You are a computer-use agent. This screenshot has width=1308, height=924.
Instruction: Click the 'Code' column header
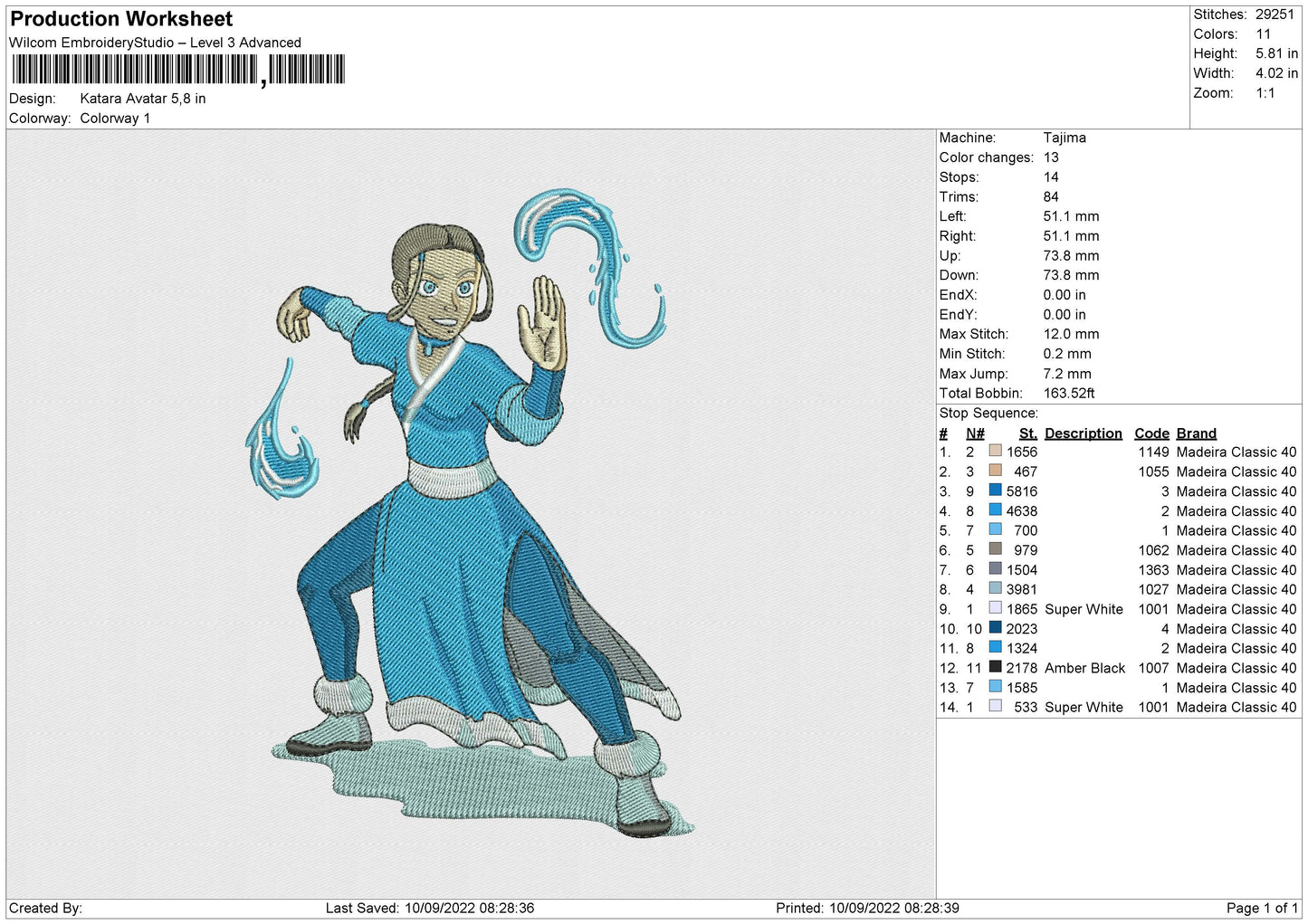(1151, 433)
